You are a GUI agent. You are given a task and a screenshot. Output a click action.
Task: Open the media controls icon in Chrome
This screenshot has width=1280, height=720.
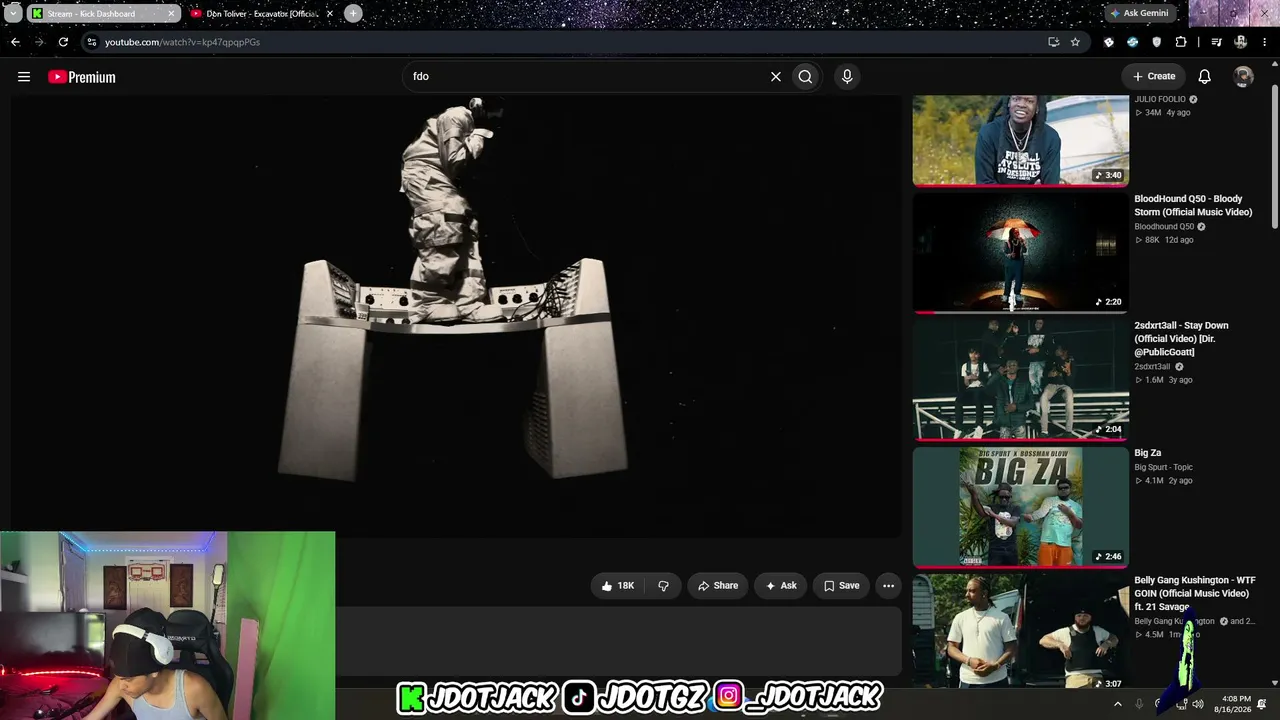click(x=1216, y=42)
